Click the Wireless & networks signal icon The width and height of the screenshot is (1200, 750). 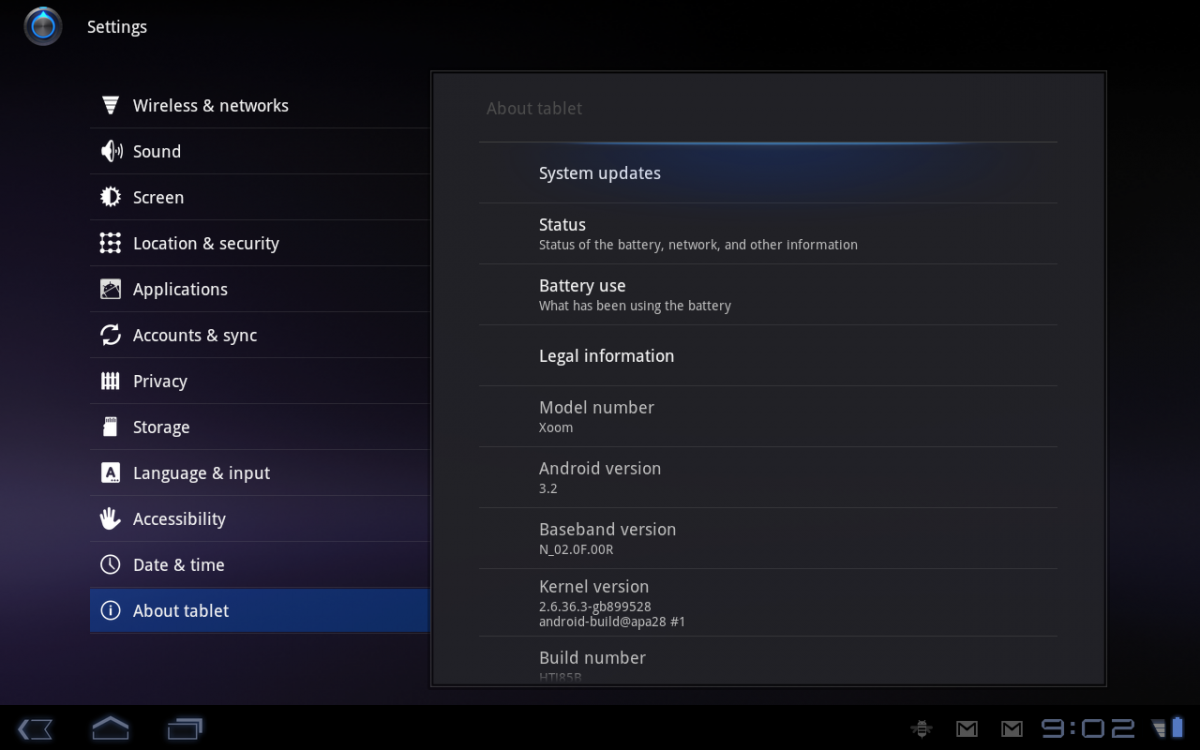(x=111, y=105)
